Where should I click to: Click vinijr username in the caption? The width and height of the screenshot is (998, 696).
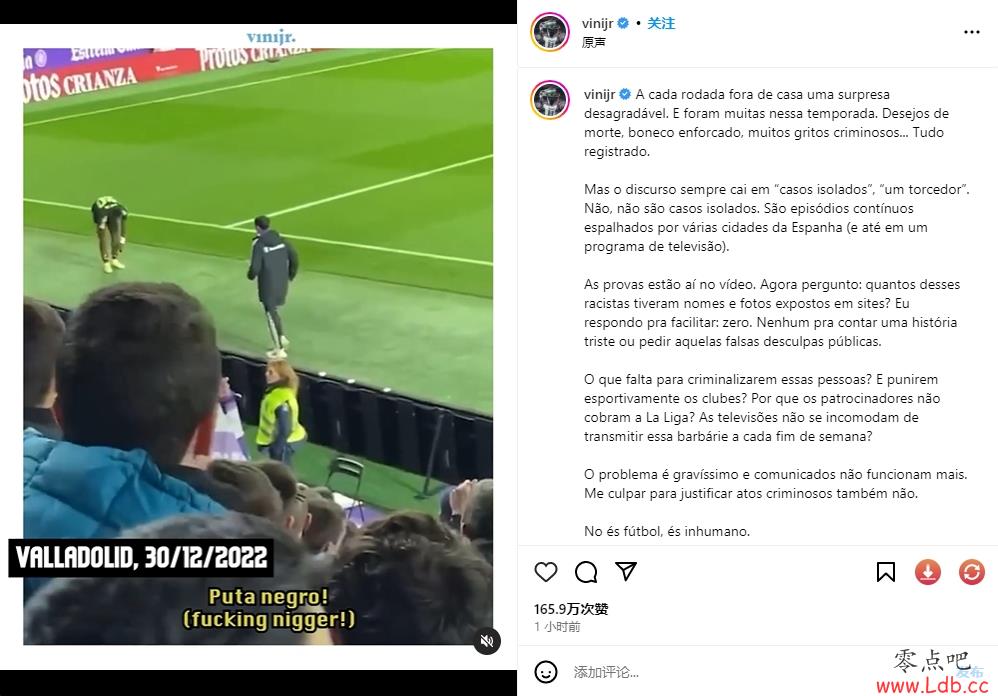tap(600, 94)
